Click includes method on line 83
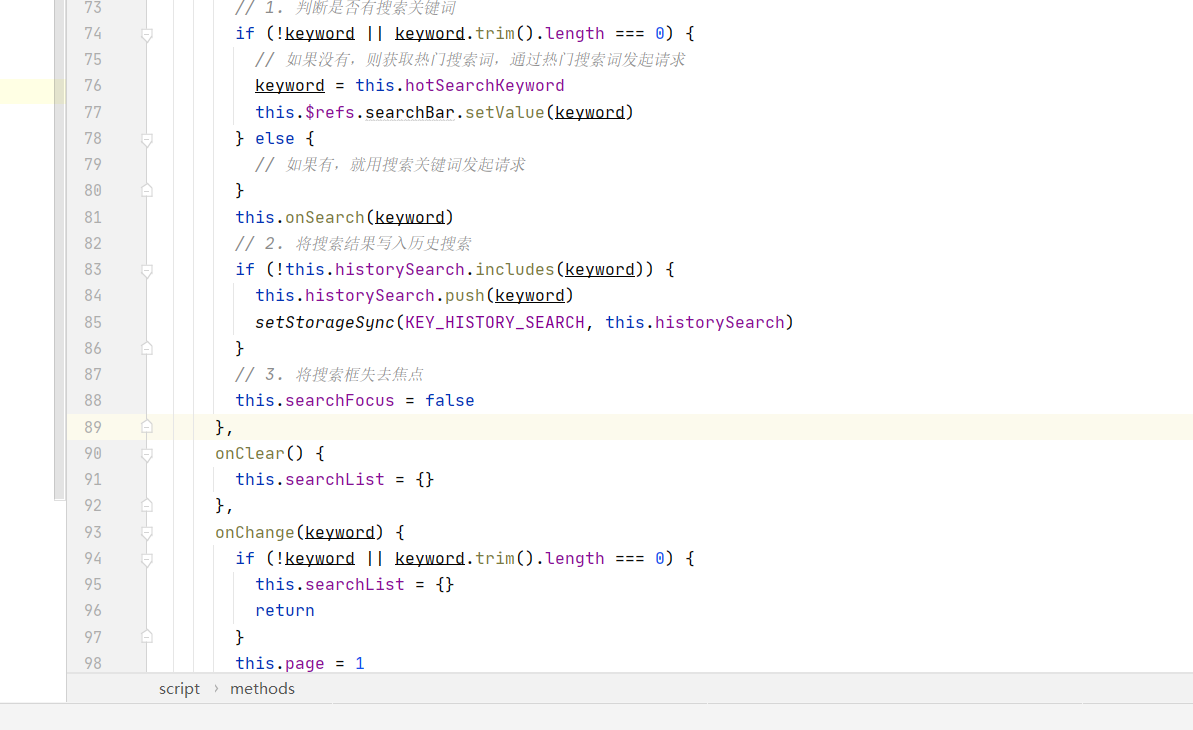 515,269
